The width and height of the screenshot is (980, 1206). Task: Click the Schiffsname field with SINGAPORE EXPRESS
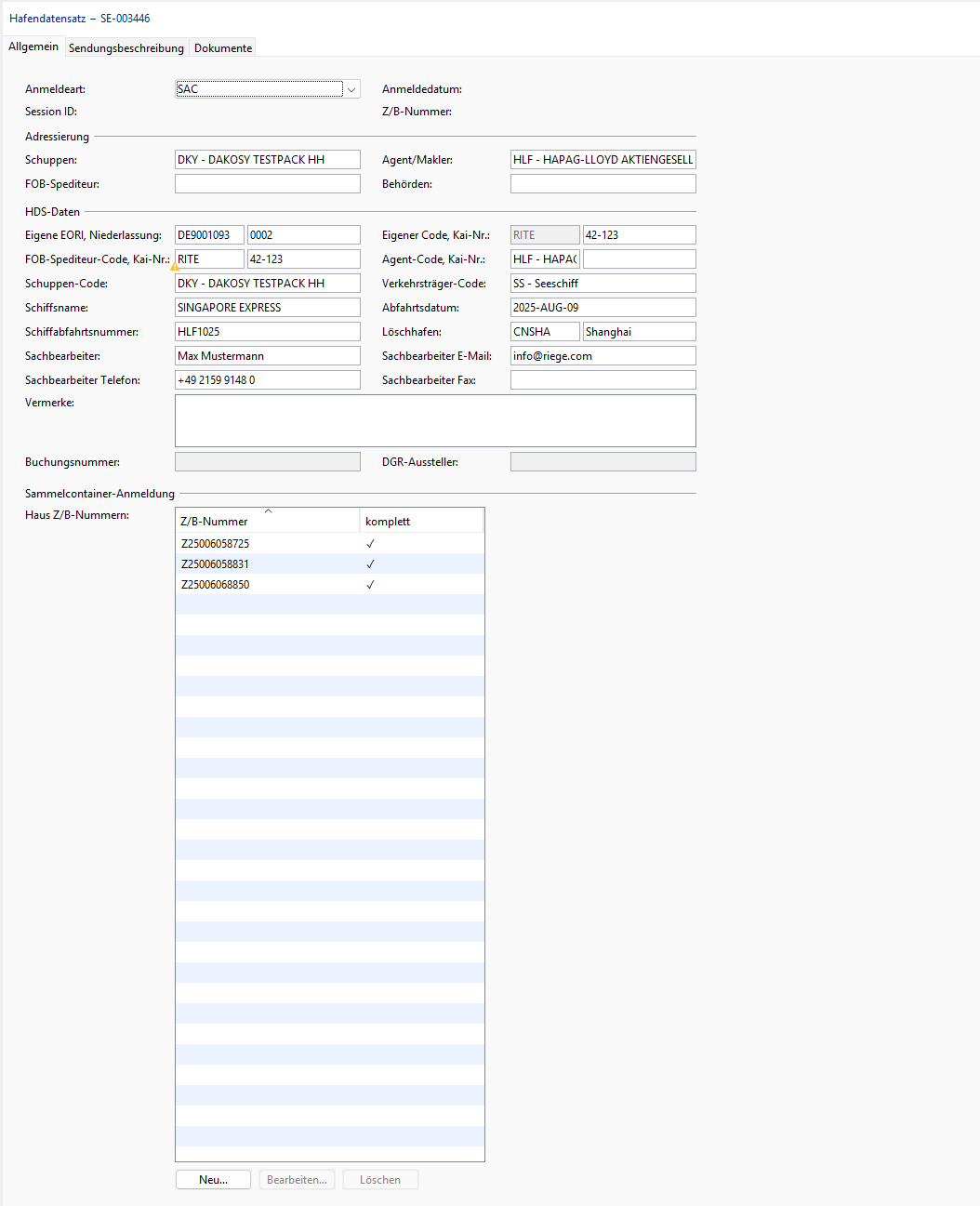click(268, 308)
